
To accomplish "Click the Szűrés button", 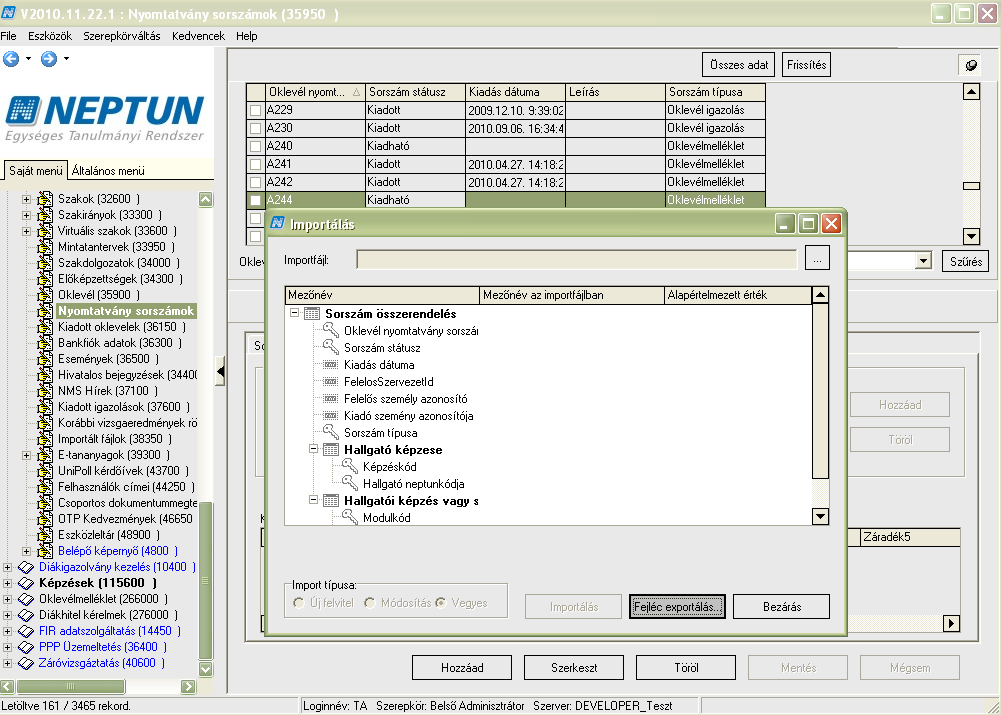I will pyautogui.click(x=965, y=261).
